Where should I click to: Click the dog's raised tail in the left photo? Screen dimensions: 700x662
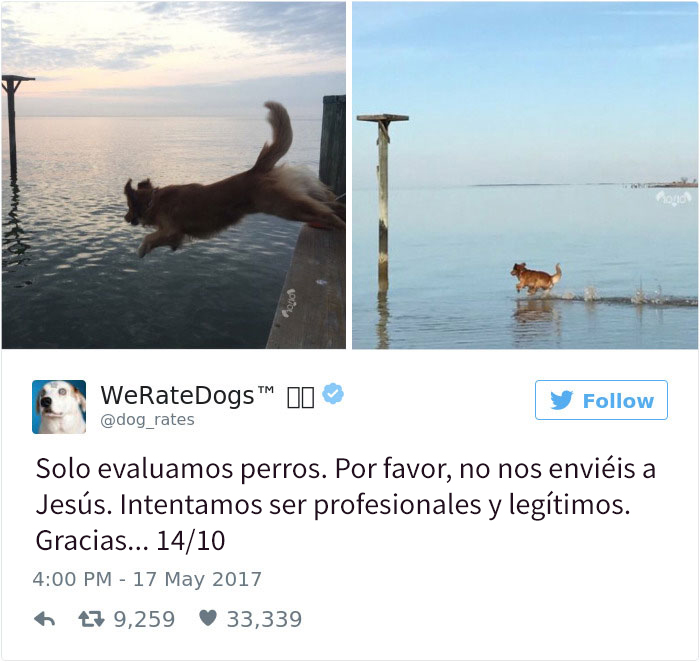coord(275,134)
